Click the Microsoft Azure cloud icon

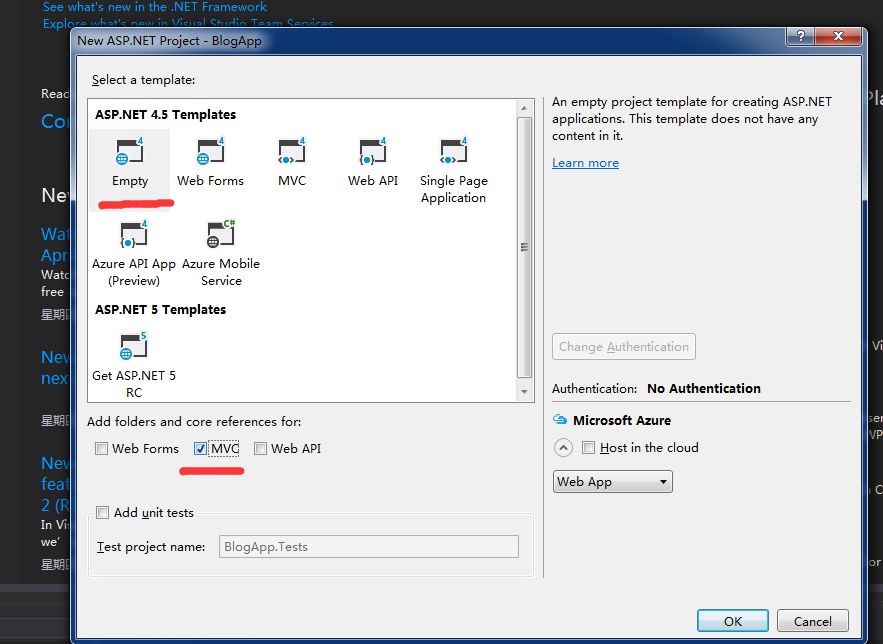click(560, 420)
